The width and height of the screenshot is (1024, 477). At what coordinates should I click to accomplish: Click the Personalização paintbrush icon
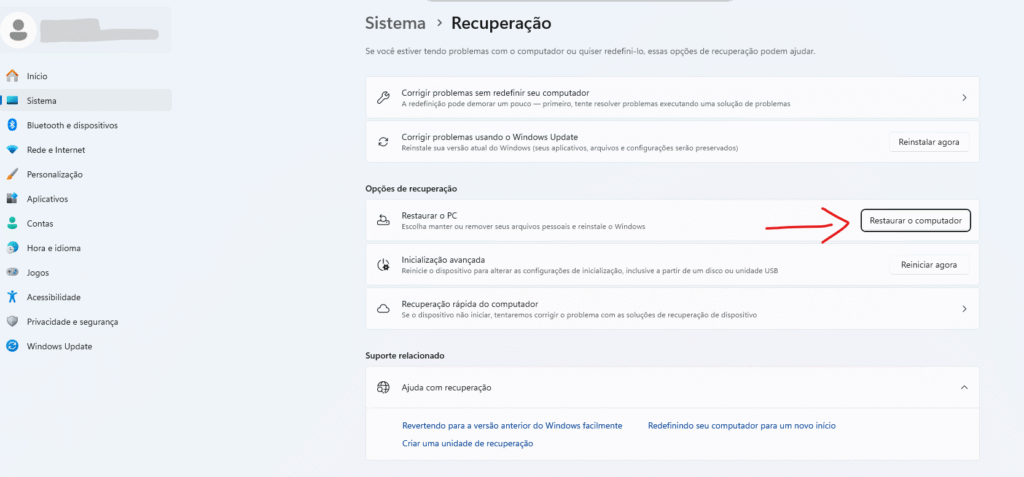point(12,174)
